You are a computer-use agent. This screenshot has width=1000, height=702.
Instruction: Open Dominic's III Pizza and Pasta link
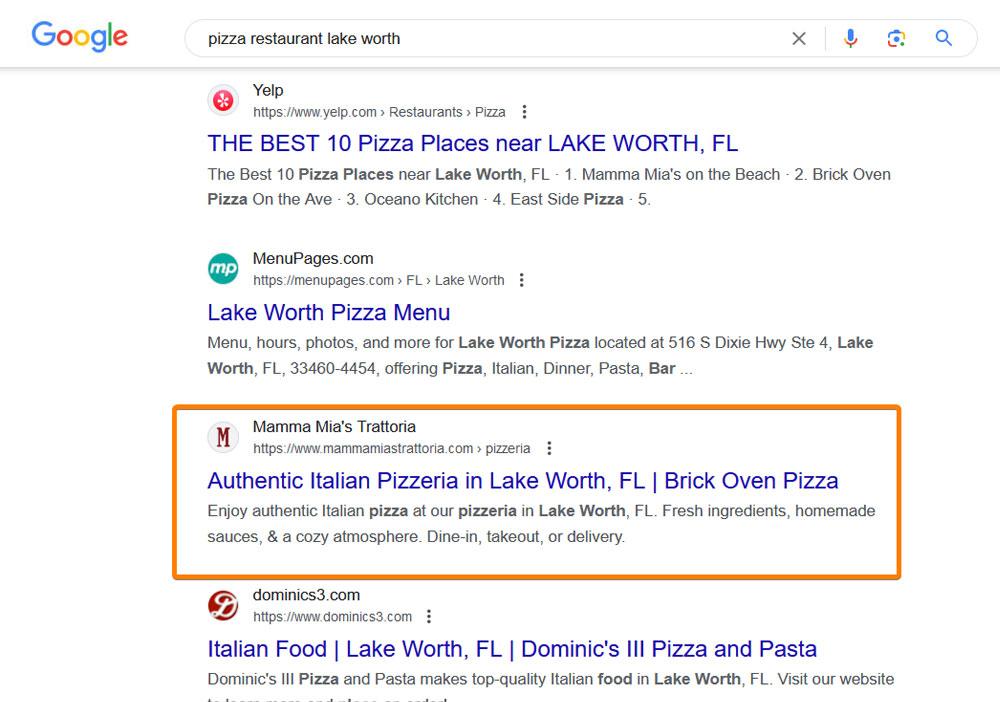[512, 649]
